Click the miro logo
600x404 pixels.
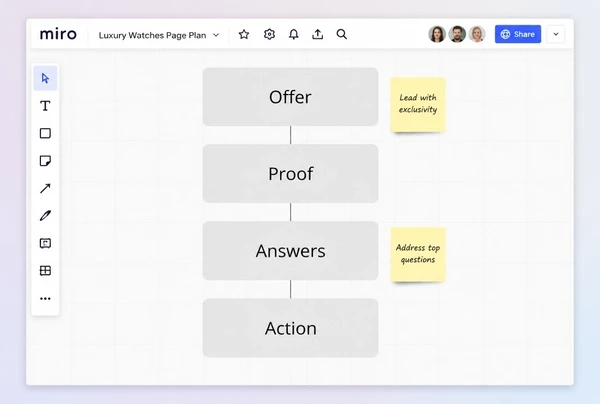pos(58,34)
